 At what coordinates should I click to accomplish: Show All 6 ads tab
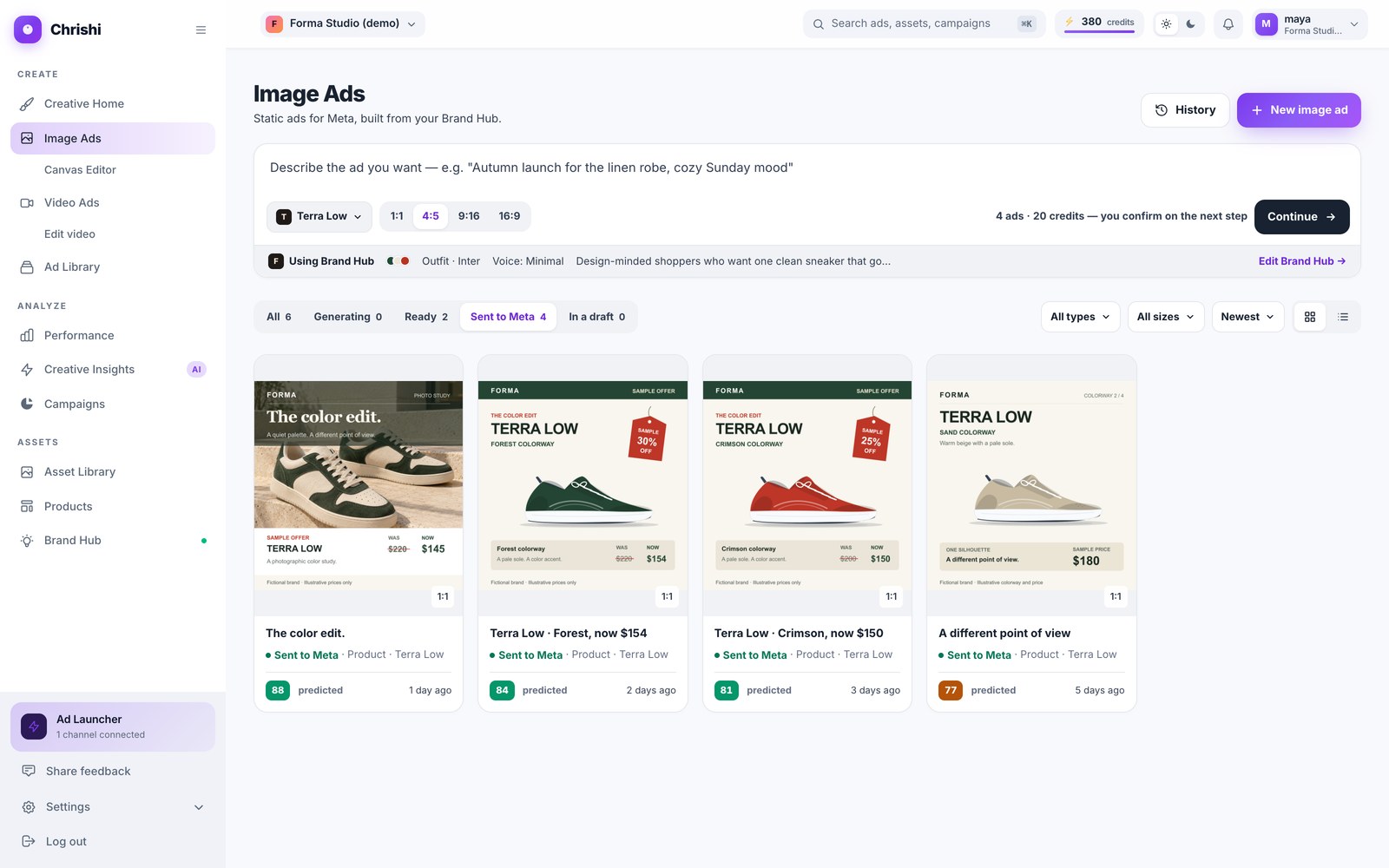[x=279, y=317]
